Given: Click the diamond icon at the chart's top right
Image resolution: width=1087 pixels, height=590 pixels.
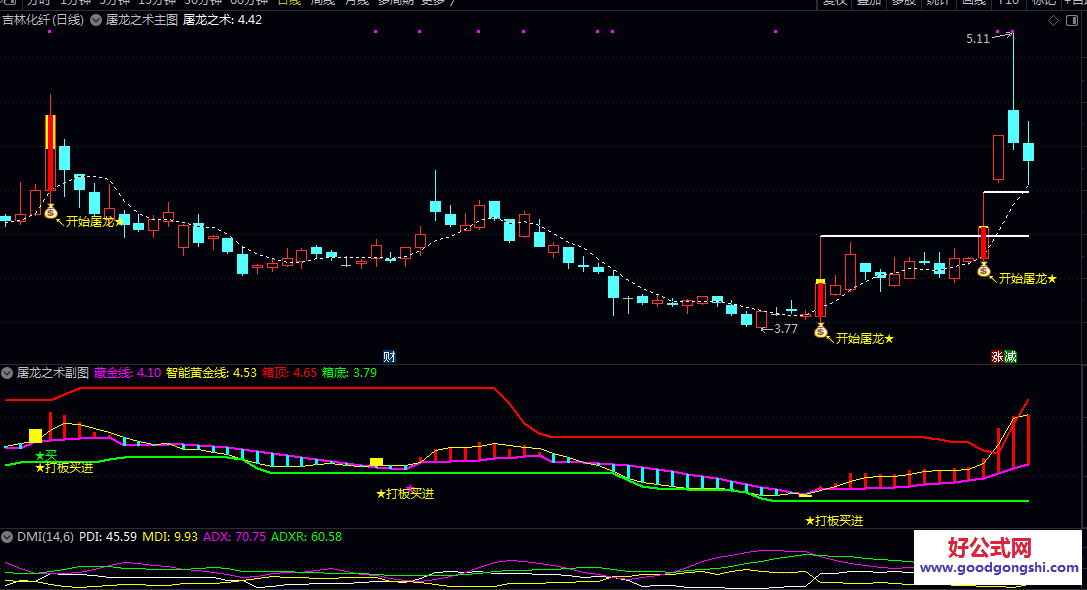Looking at the screenshot, I should pyautogui.click(x=1052, y=20).
